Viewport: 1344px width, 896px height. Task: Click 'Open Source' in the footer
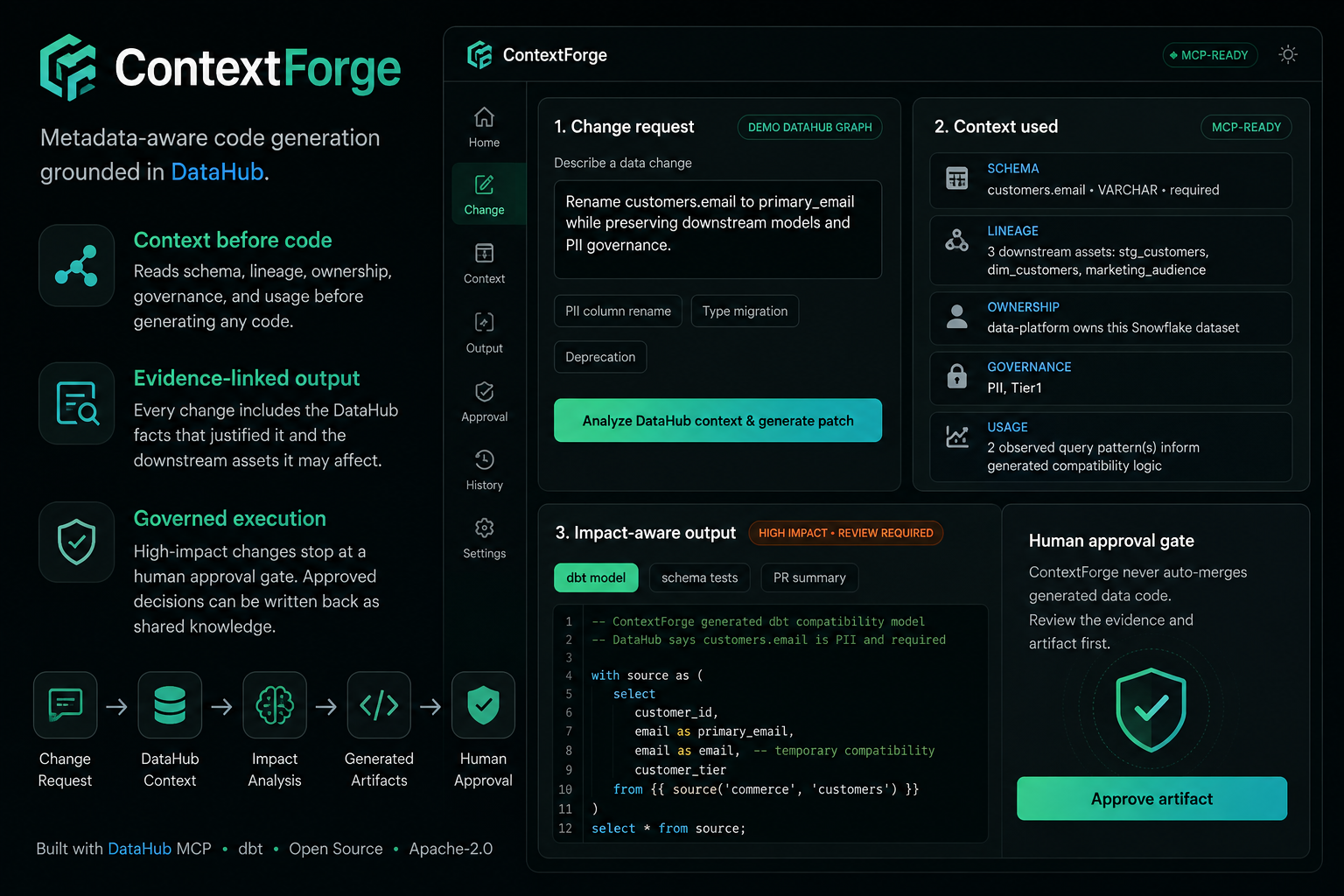click(x=336, y=849)
